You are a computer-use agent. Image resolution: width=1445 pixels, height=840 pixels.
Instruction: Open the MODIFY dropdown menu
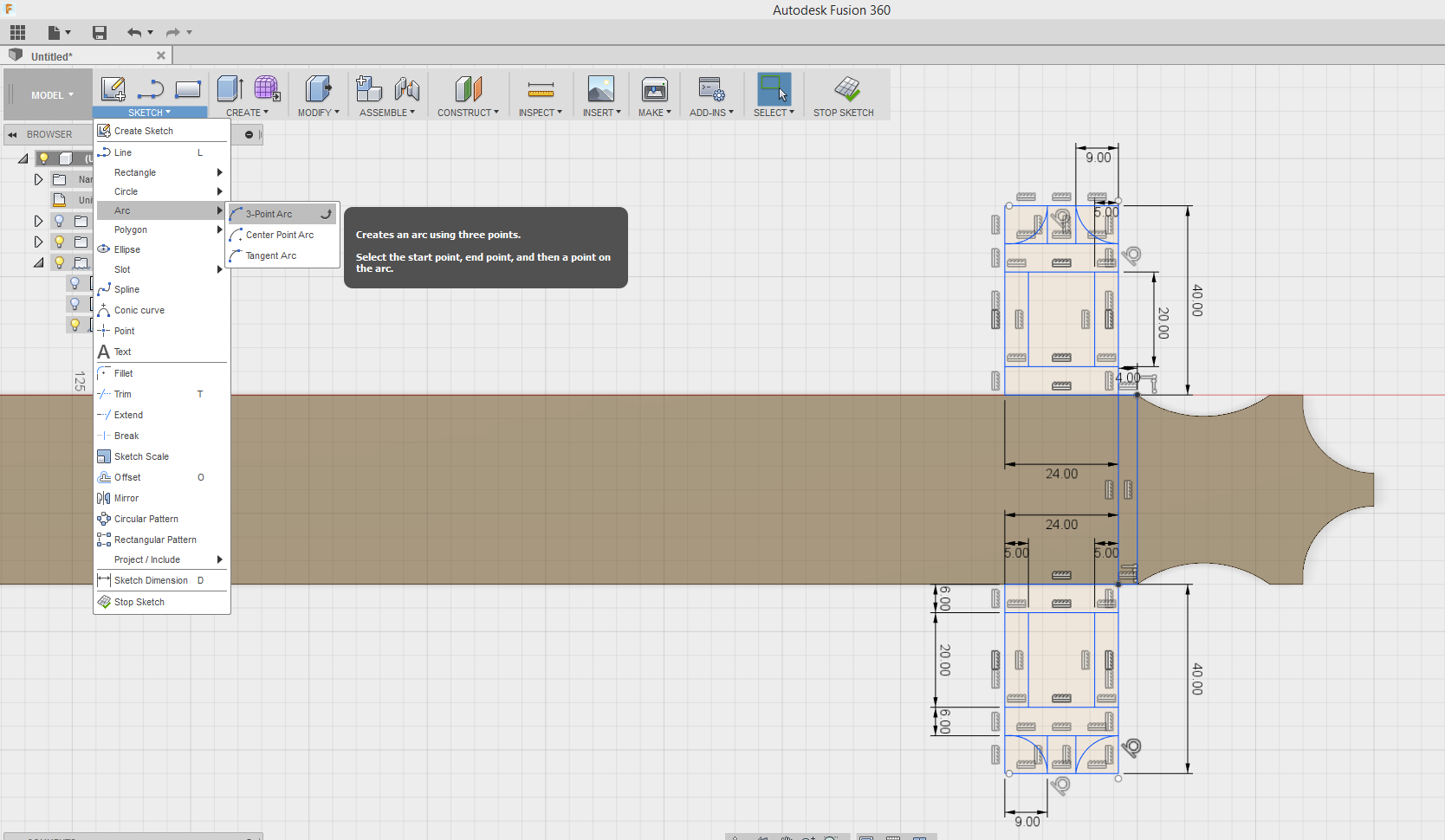pos(319,113)
